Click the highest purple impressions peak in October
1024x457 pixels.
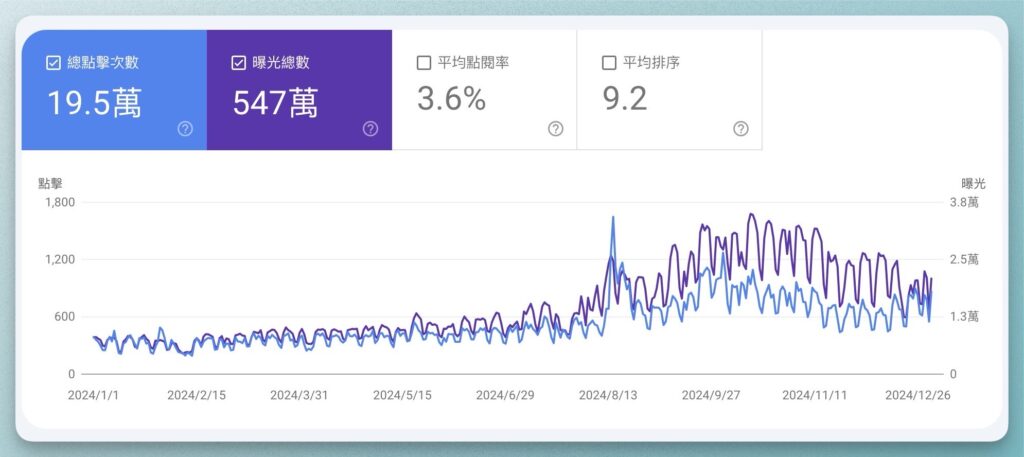[x=751, y=214]
